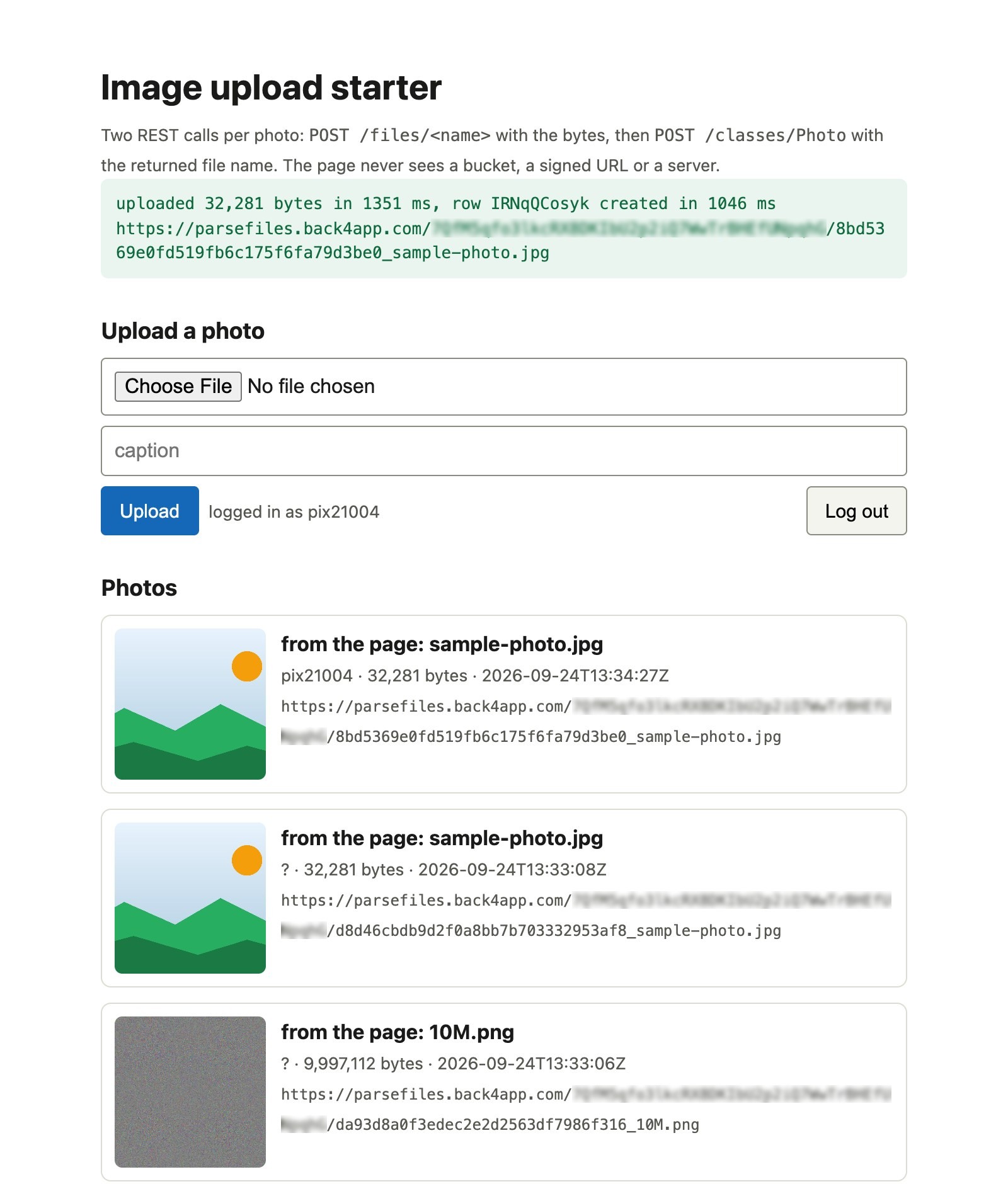Click the Log out button
The width and height of the screenshot is (1008, 1184).
pos(856,511)
